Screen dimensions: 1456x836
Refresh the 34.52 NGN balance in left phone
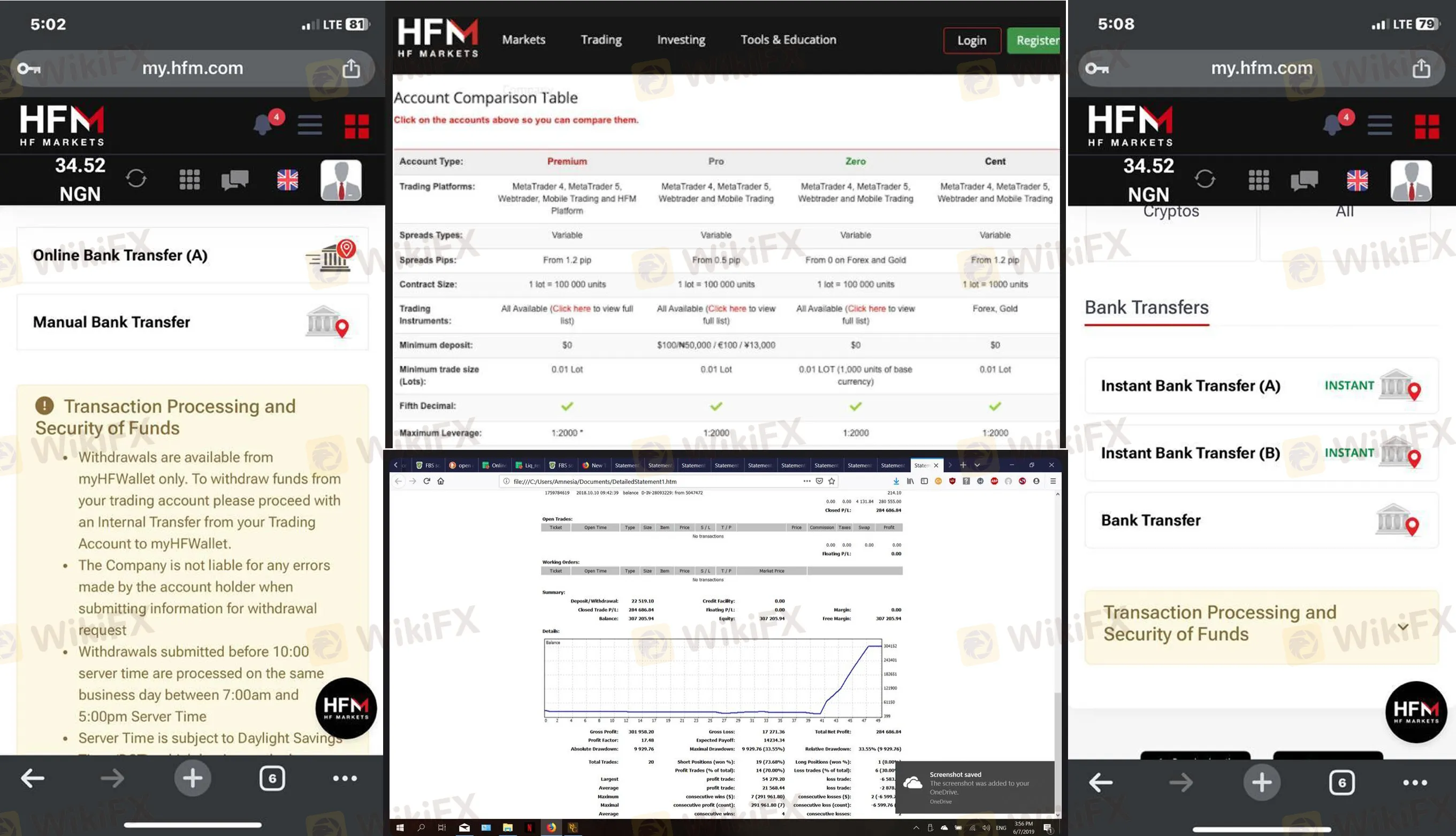pos(136,179)
